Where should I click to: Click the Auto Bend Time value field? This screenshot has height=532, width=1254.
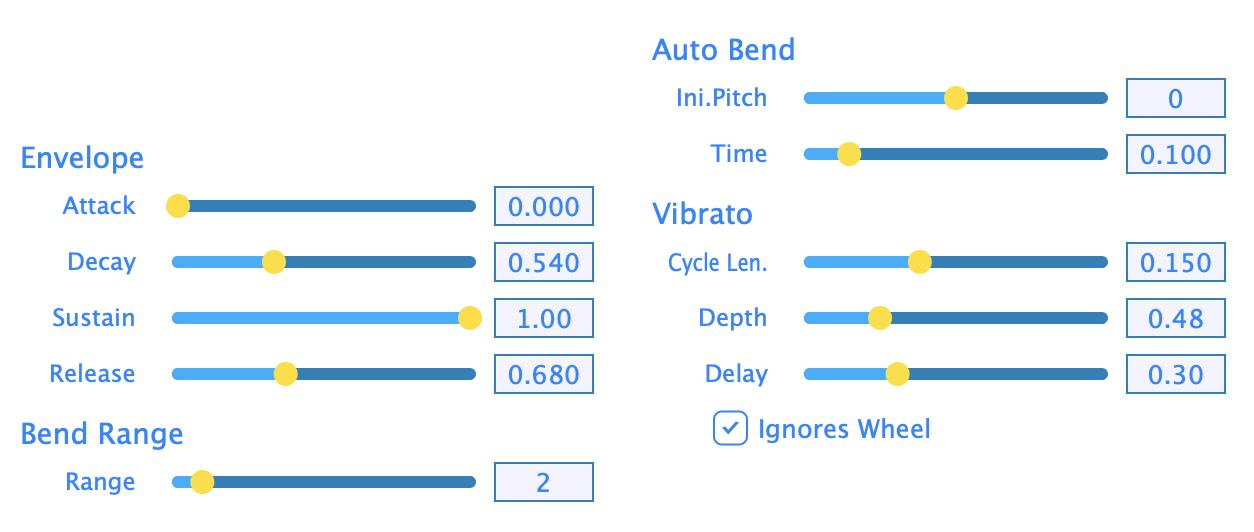1176,155
